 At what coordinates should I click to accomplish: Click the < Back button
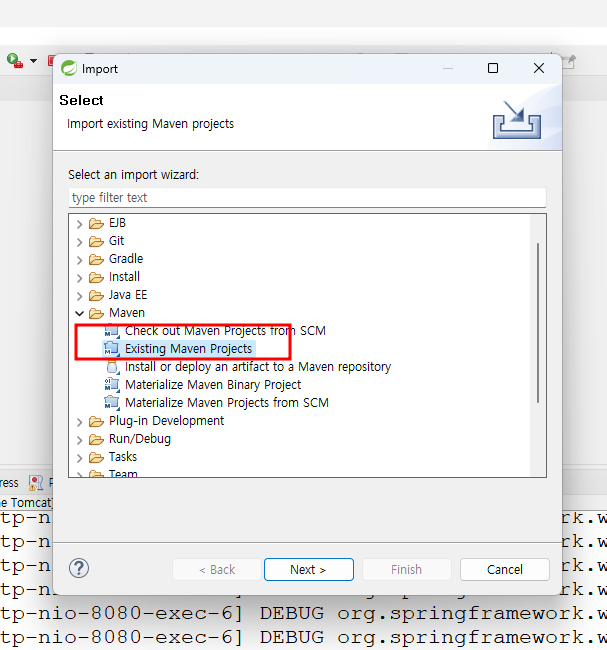coord(217,570)
